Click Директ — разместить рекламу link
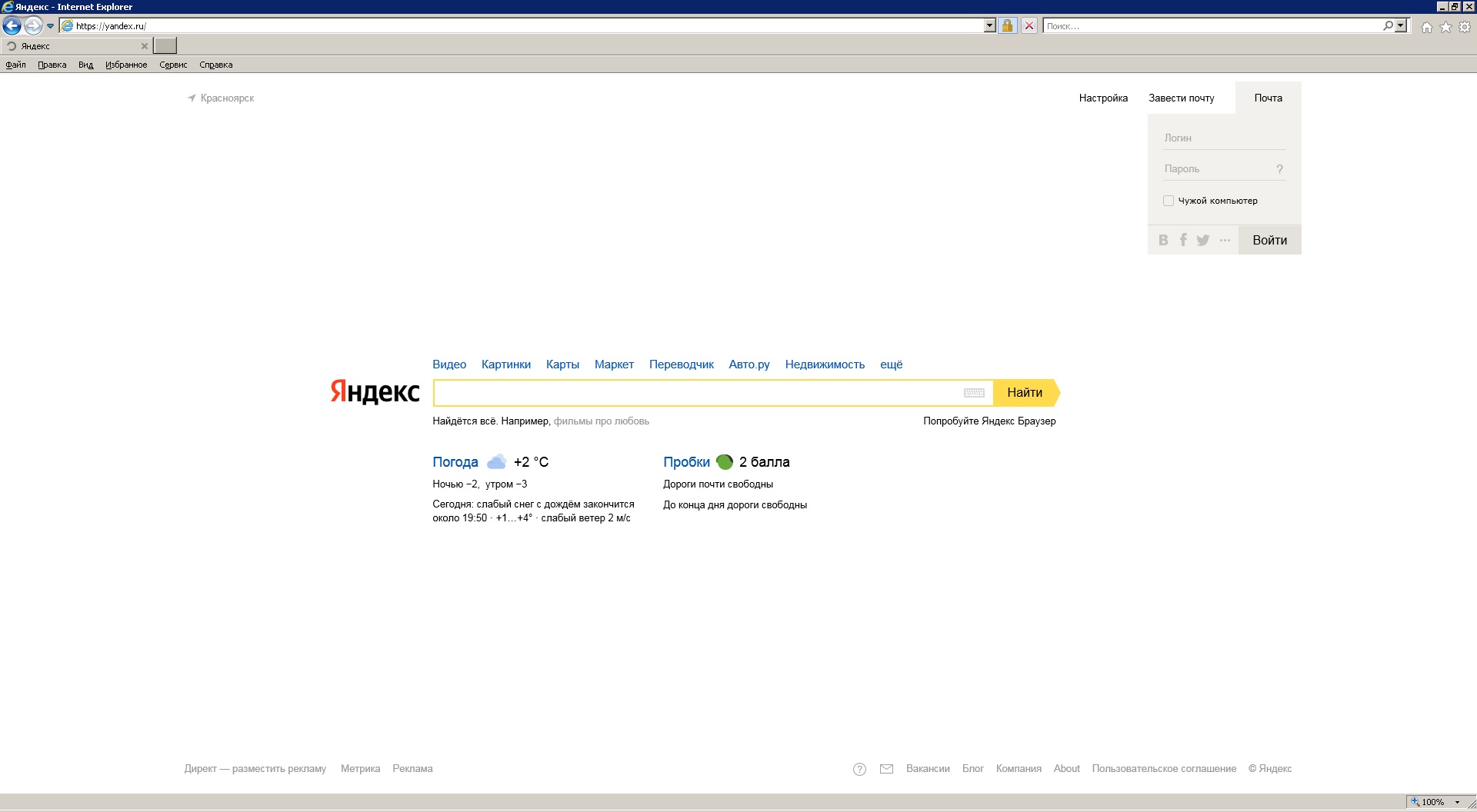This screenshot has height=812, width=1477. point(255,769)
